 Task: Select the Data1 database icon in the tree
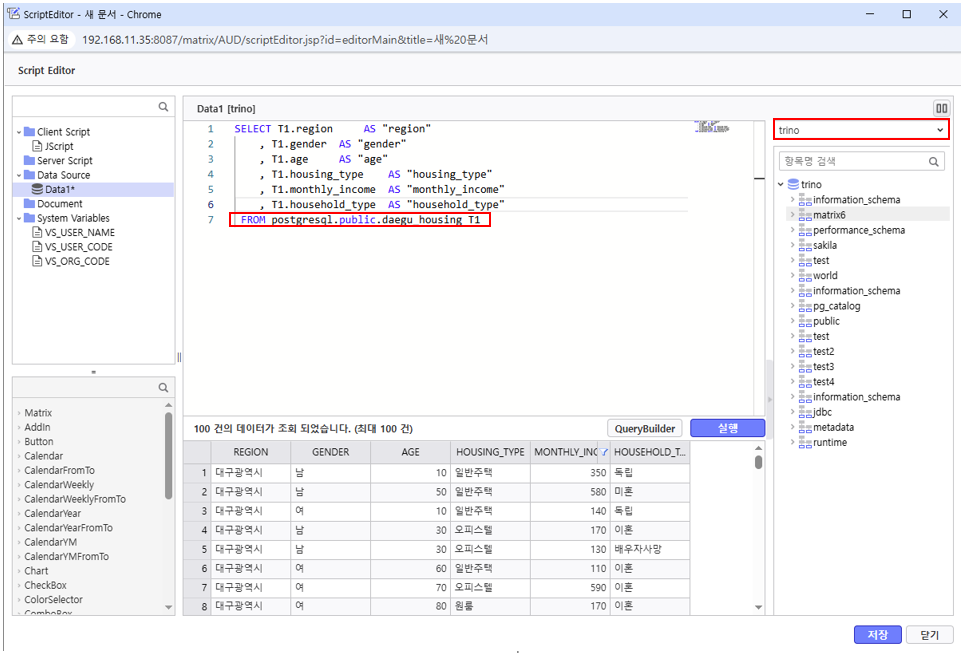pyautogui.click(x=37, y=189)
